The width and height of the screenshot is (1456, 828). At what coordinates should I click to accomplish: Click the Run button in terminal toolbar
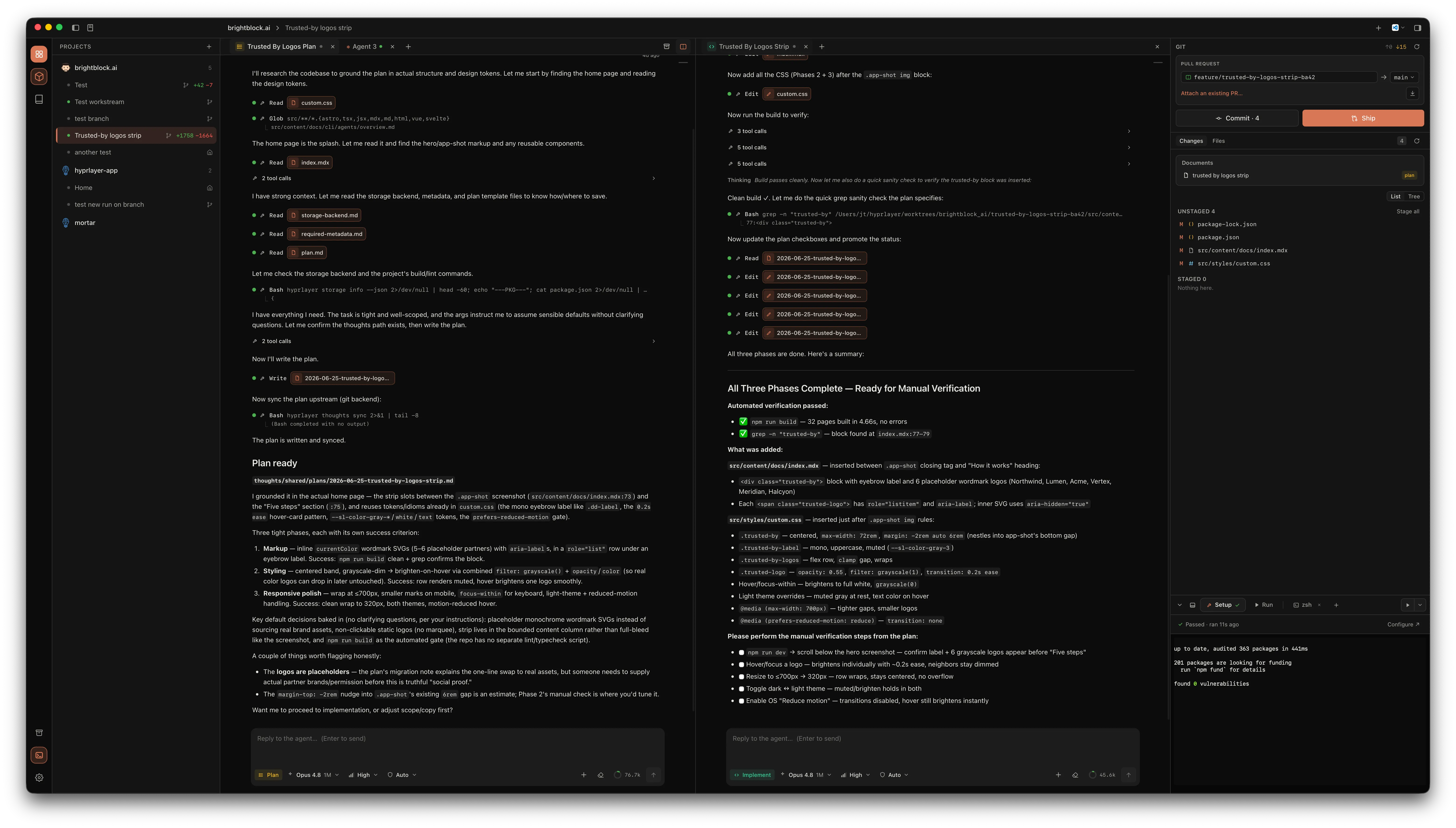click(x=1263, y=605)
